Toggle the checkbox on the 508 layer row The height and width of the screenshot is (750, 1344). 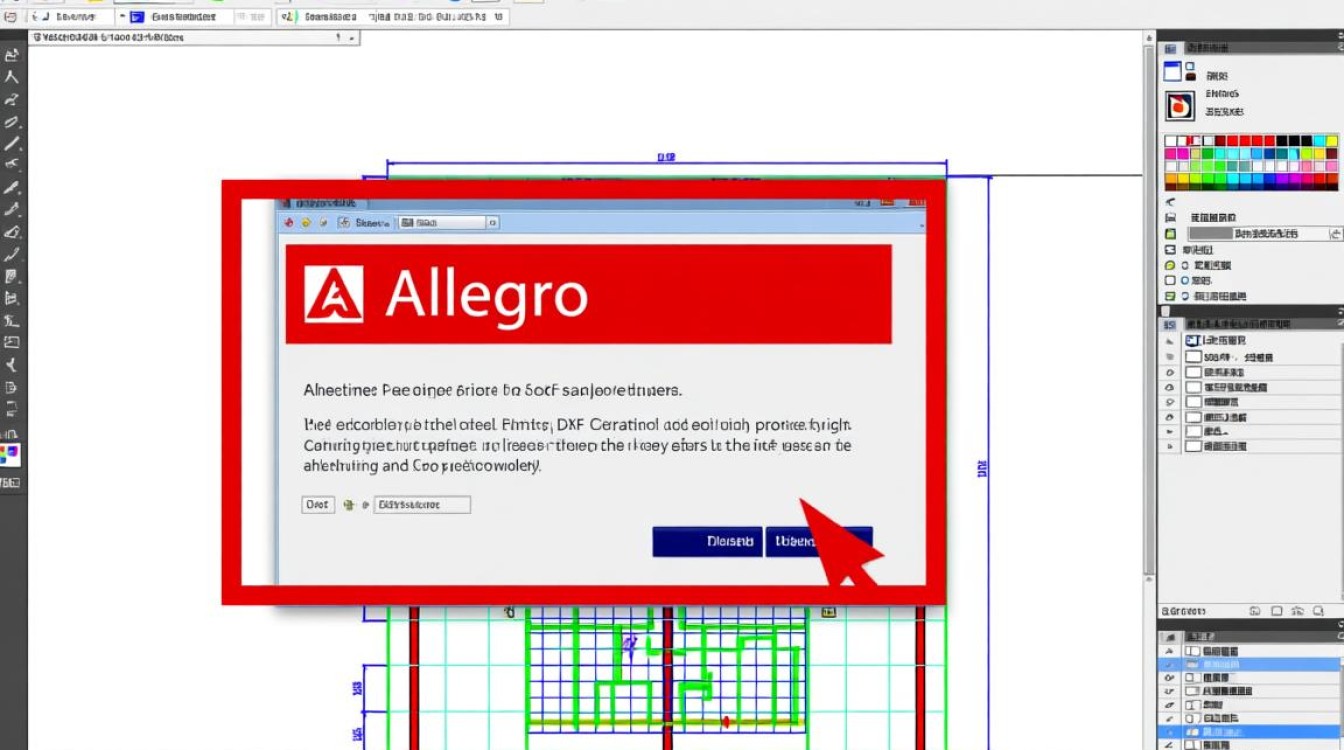(1193, 357)
